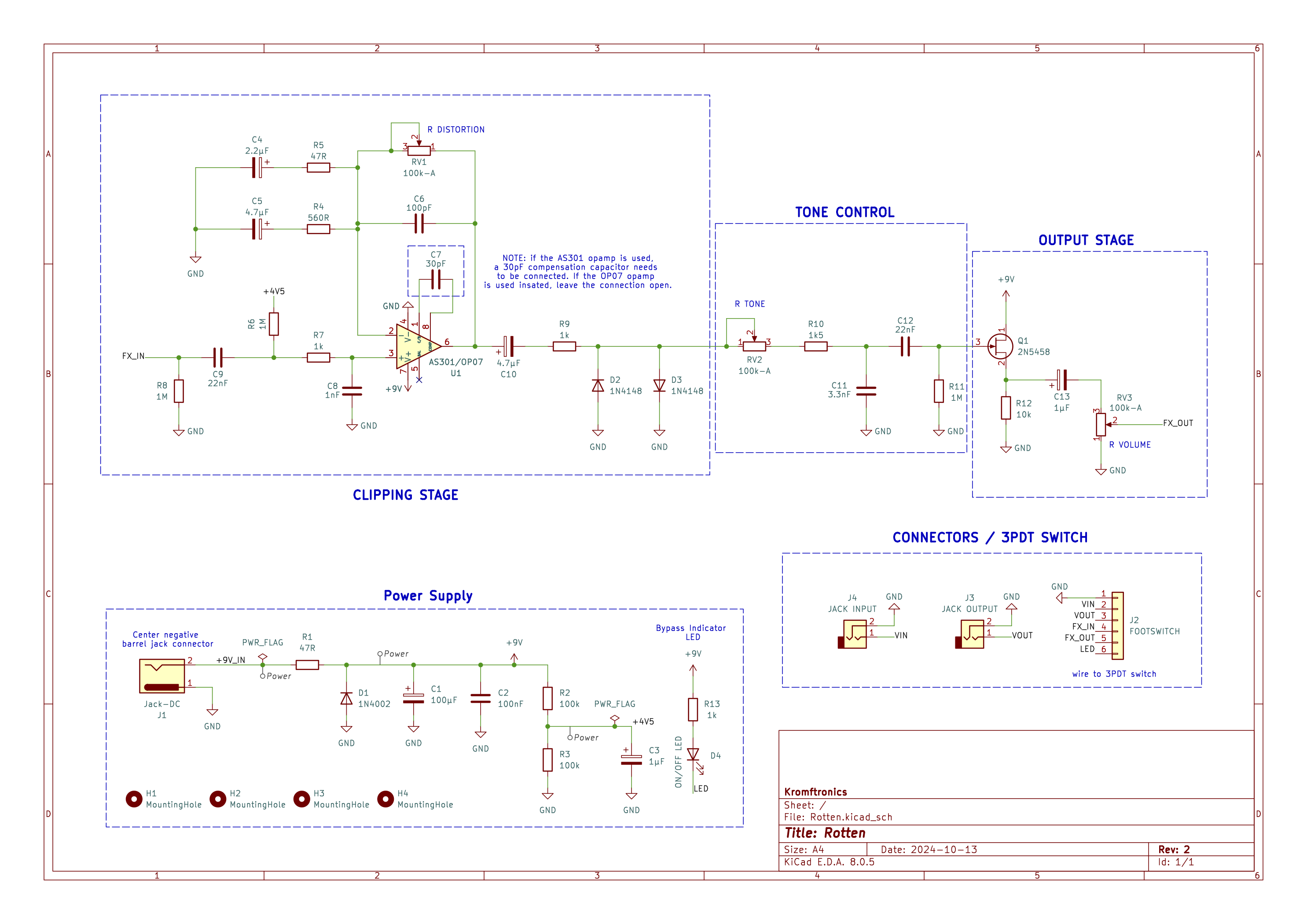The image size is (1307, 924).
Task: Click the C4 2.2µF capacitor symbol
Action: coord(257,167)
